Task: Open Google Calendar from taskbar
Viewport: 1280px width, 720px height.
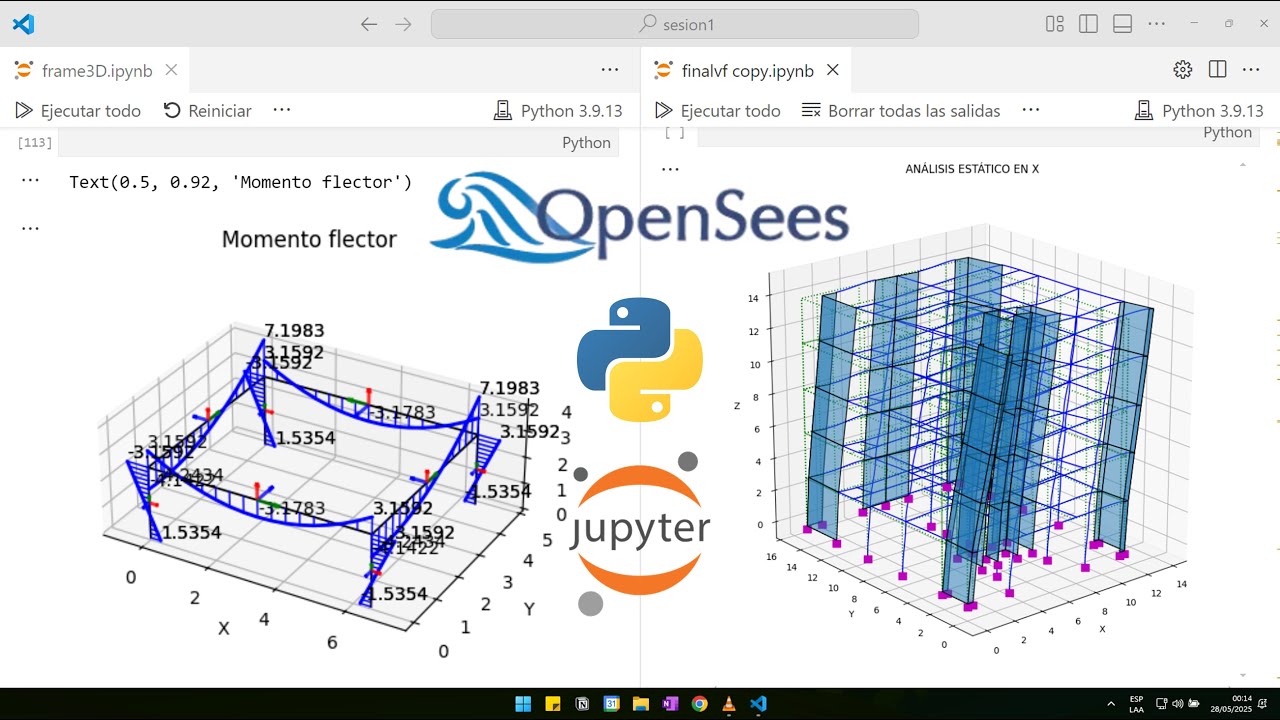Action: 611,704
